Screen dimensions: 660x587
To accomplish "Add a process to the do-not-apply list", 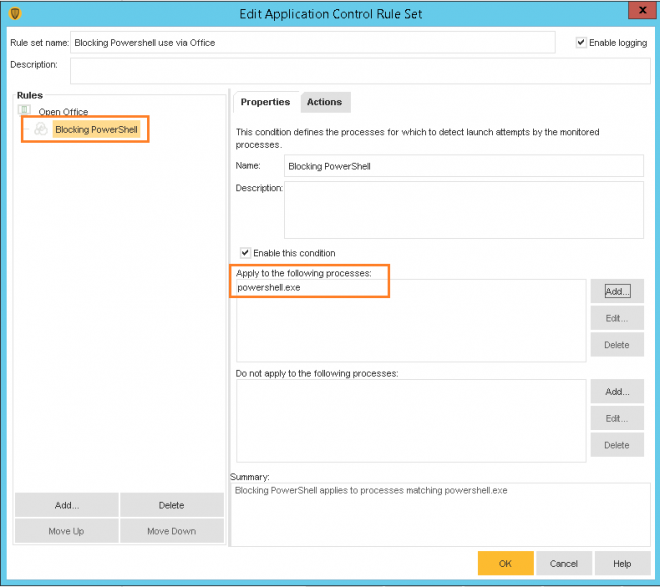I will coord(616,392).
